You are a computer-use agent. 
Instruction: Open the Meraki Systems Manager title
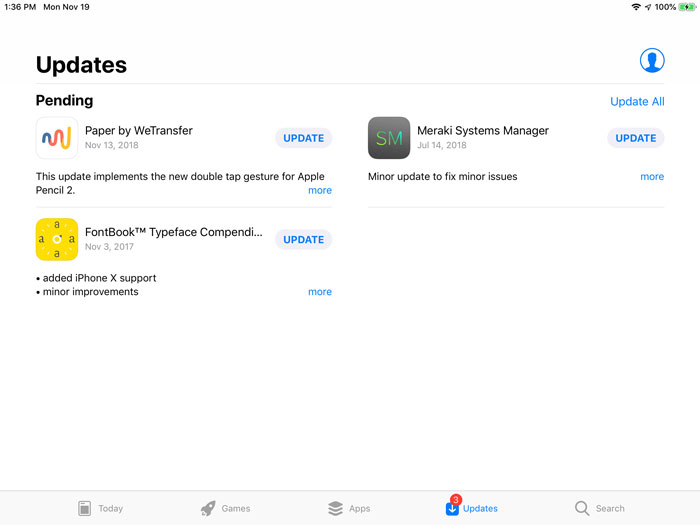482,131
